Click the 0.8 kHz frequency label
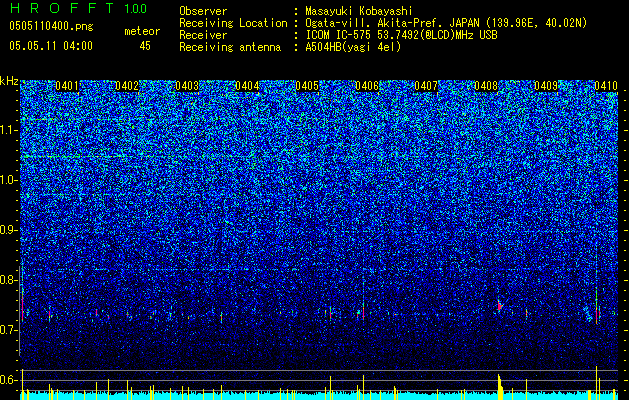 pos(9,280)
